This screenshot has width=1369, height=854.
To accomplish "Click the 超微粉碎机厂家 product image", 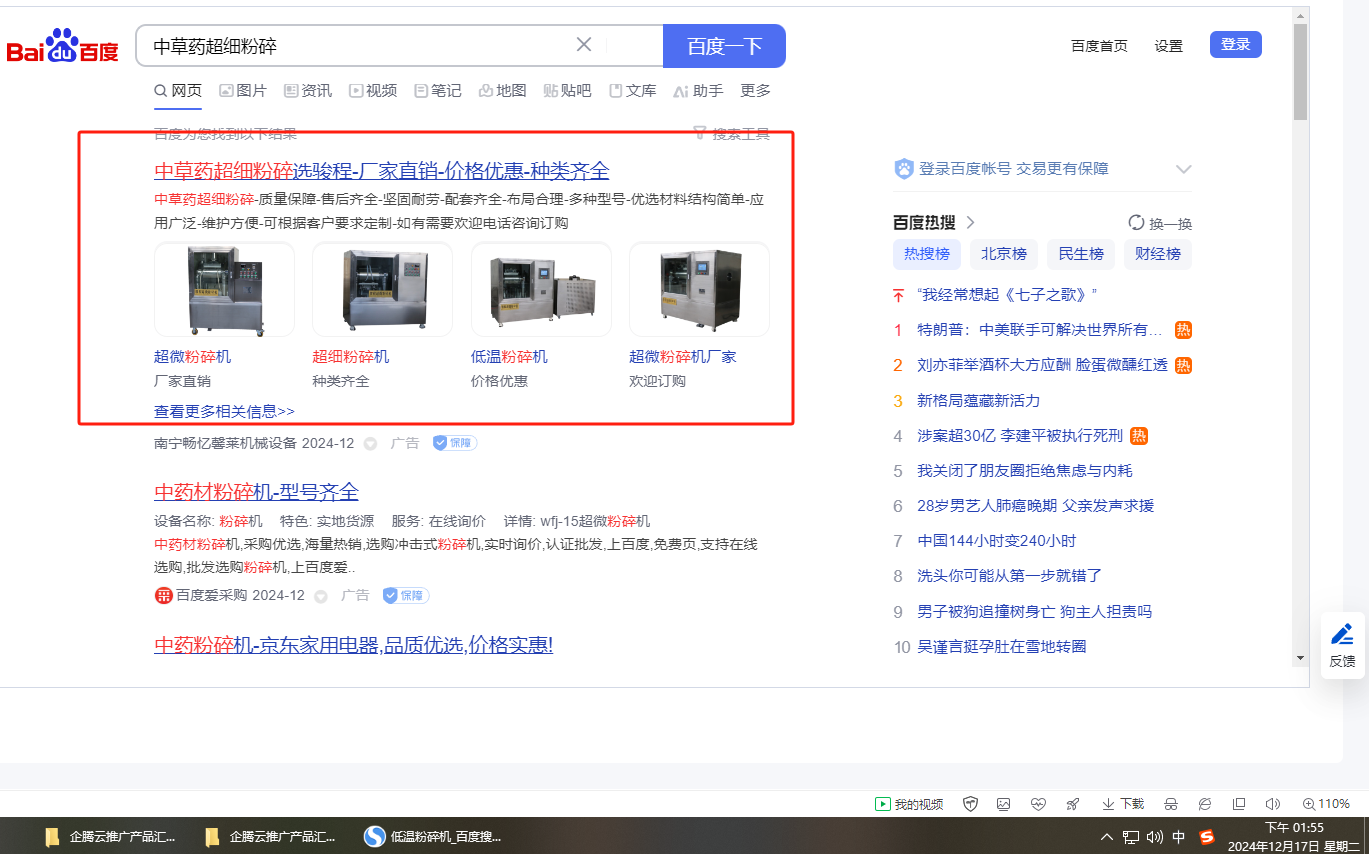I will click(699, 289).
